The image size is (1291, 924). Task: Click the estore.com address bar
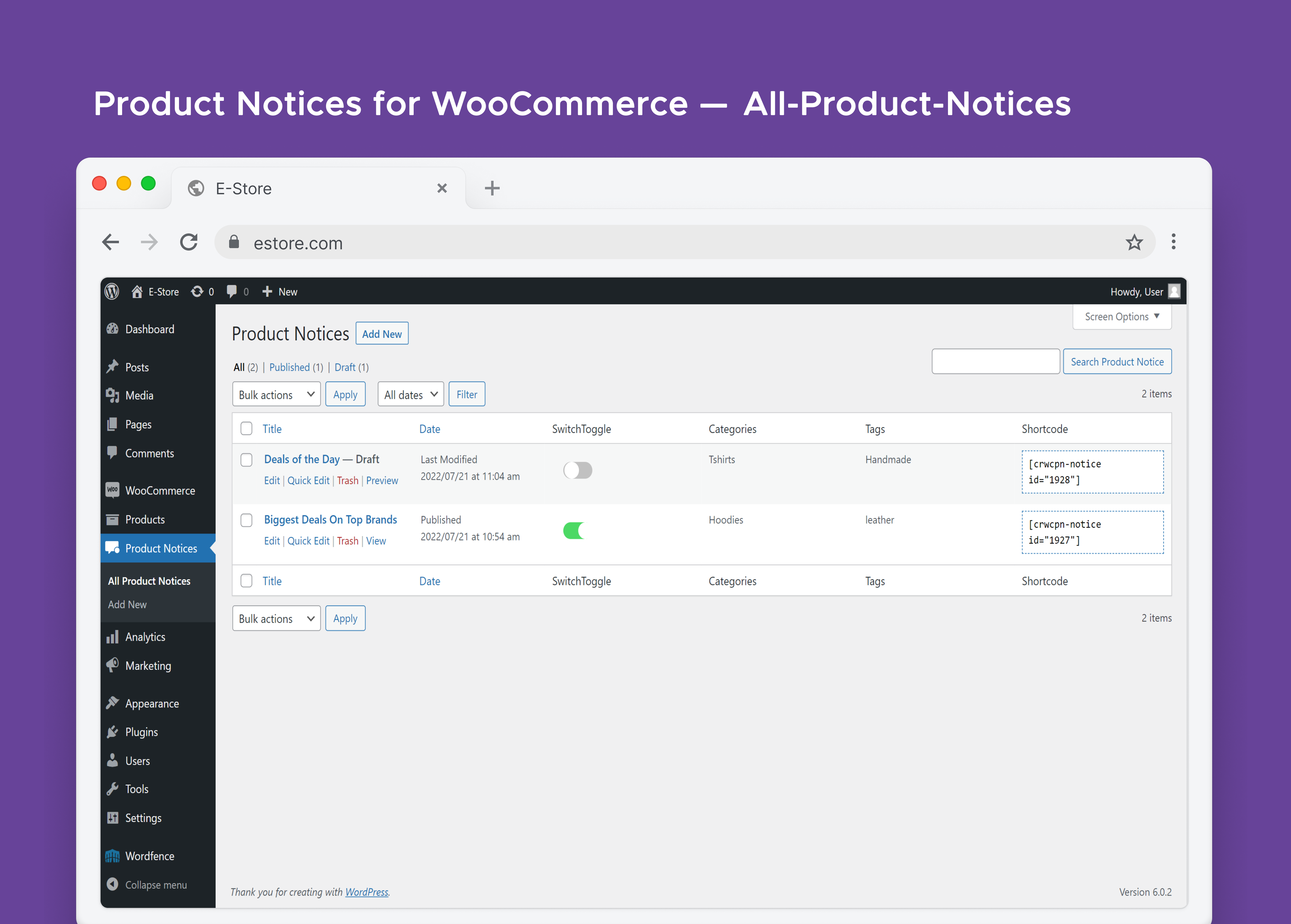pyautogui.click(x=685, y=242)
